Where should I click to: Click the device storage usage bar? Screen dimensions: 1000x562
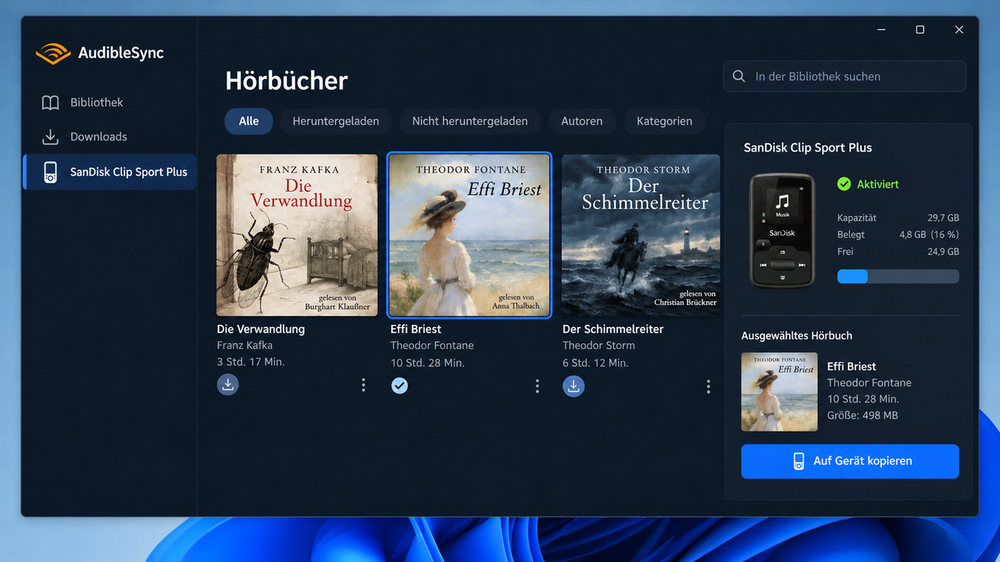click(x=898, y=276)
